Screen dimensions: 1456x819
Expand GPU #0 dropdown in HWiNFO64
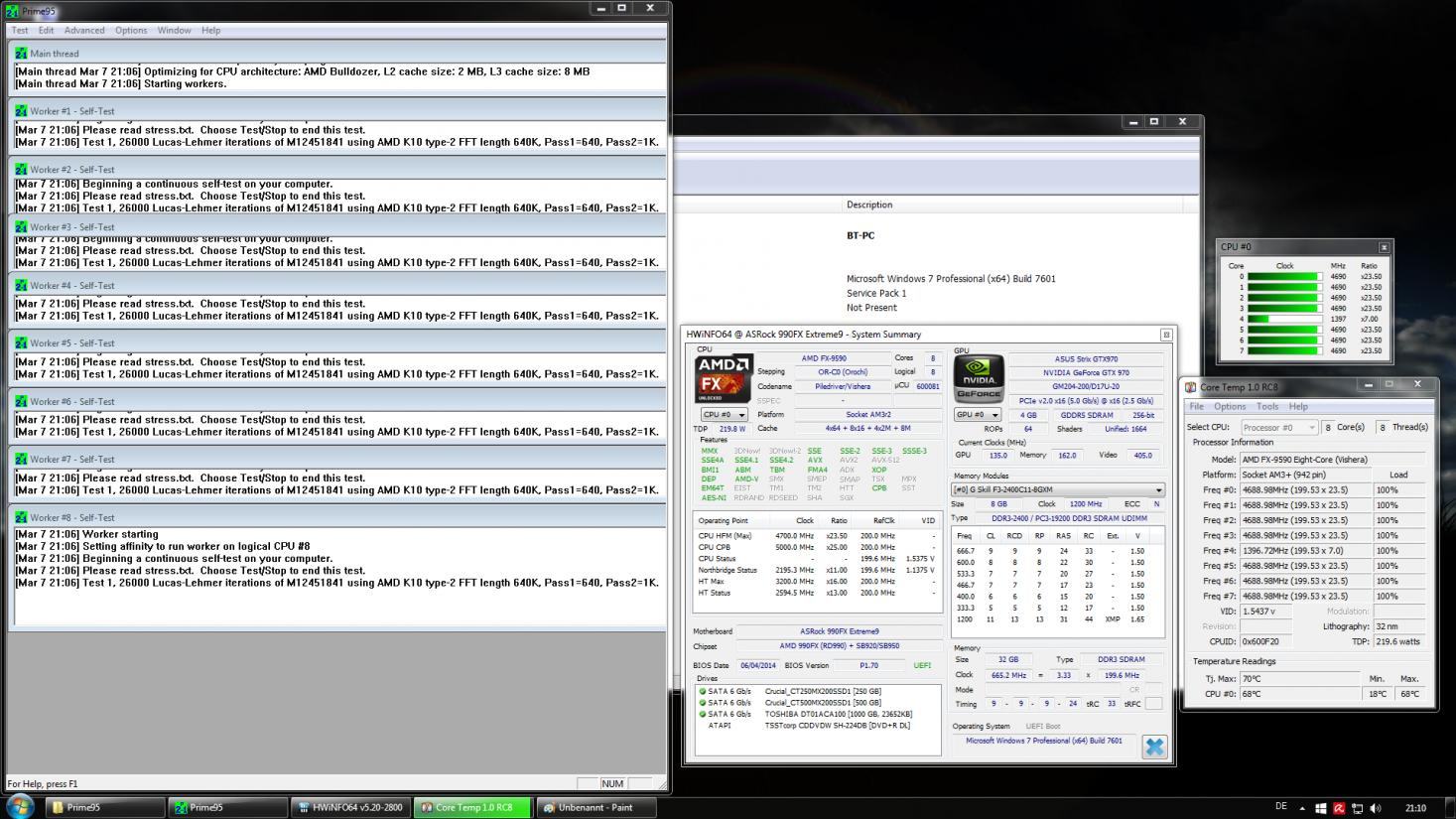pos(978,415)
